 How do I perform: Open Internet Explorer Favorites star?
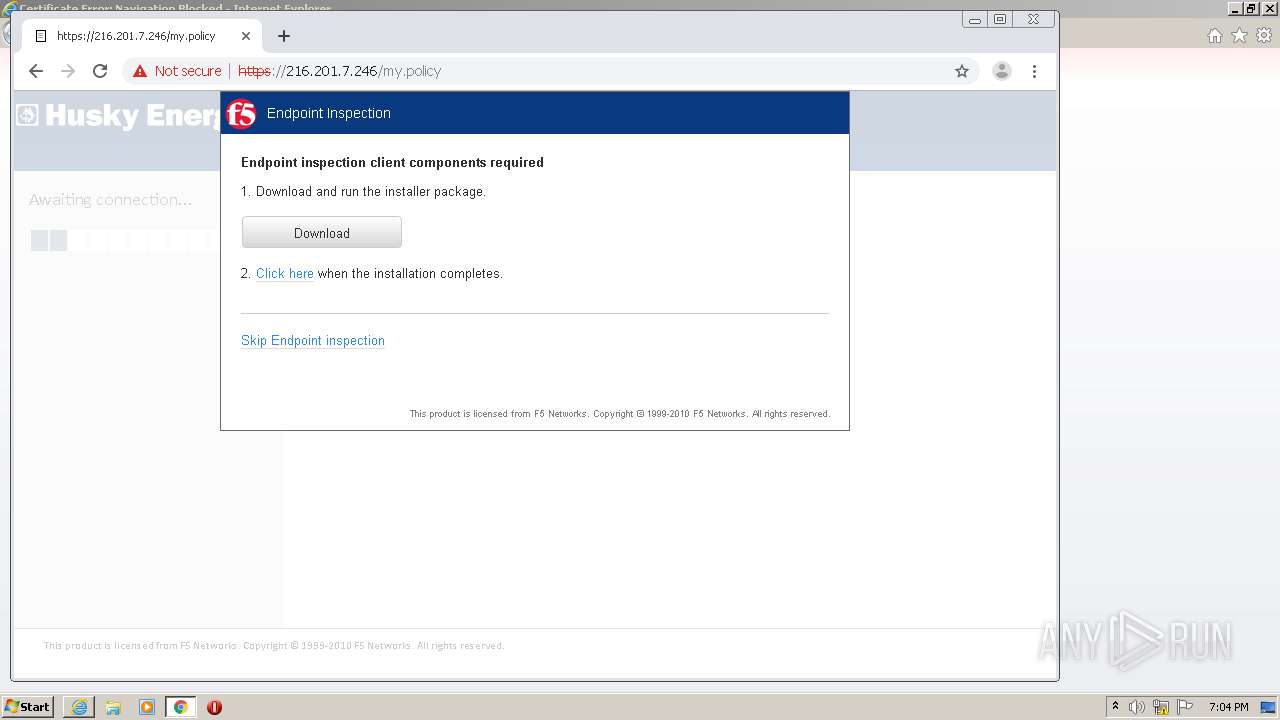tap(1239, 36)
